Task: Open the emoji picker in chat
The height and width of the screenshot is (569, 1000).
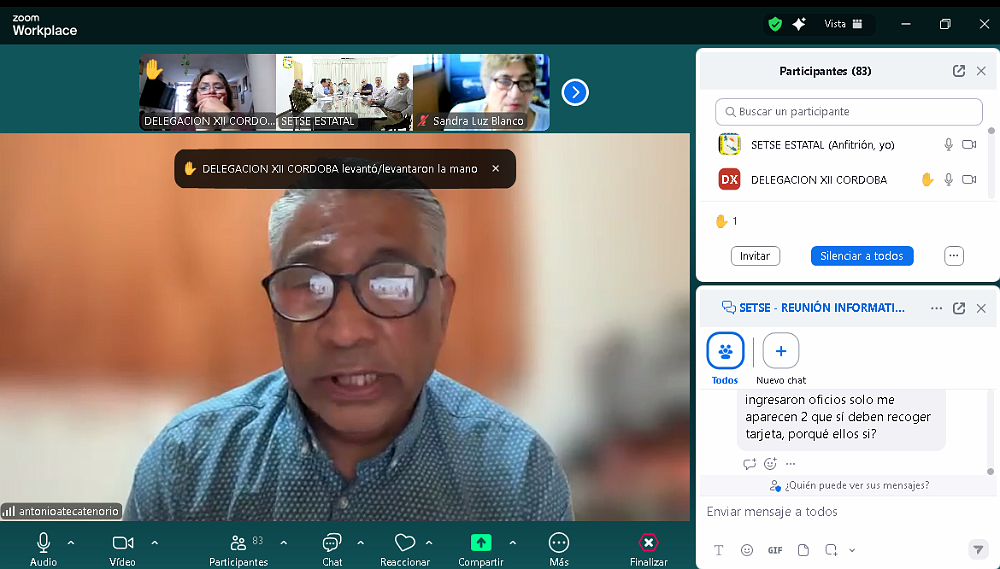Action: click(x=747, y=550)
